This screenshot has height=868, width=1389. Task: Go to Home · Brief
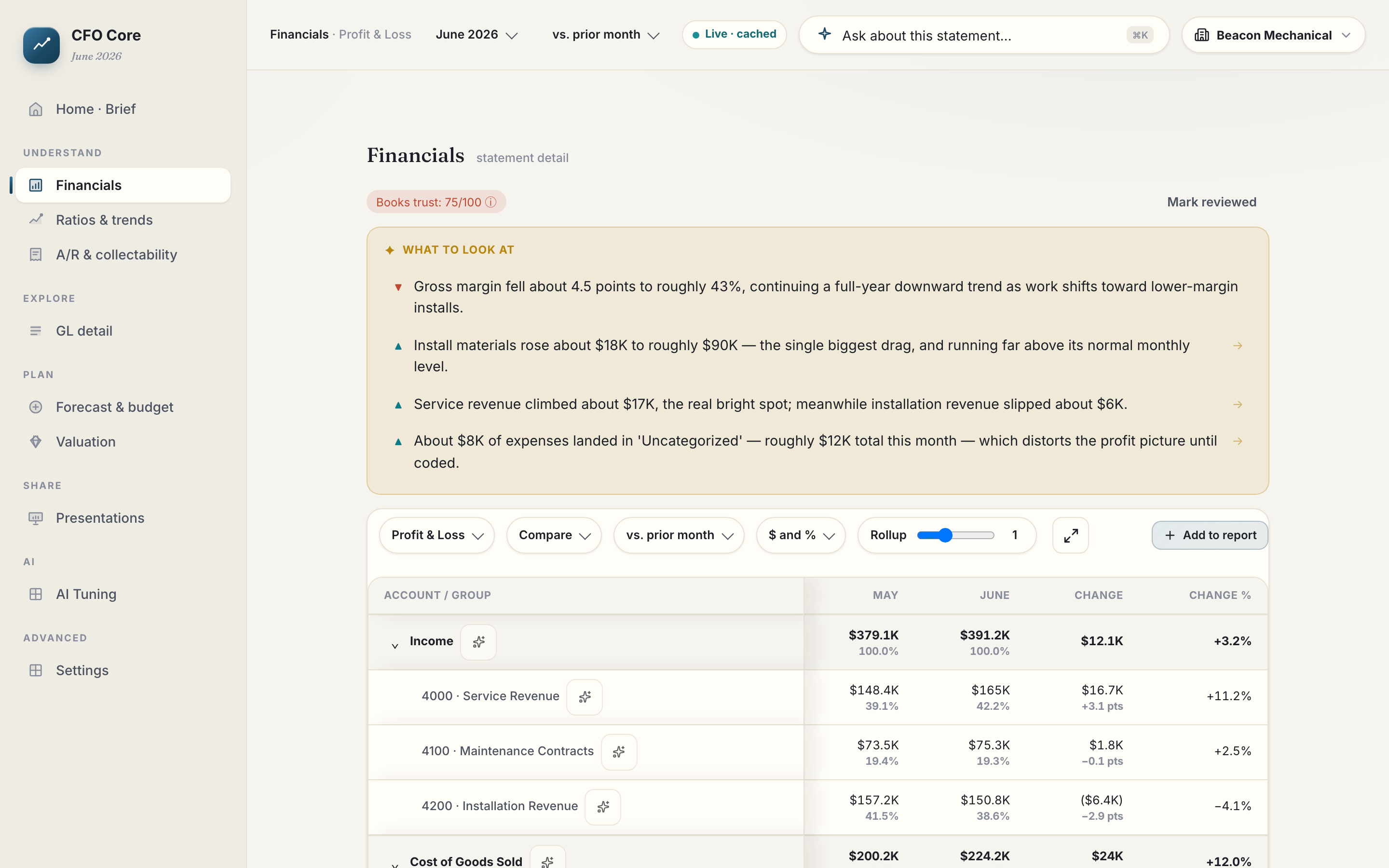(x=123, y=109)
